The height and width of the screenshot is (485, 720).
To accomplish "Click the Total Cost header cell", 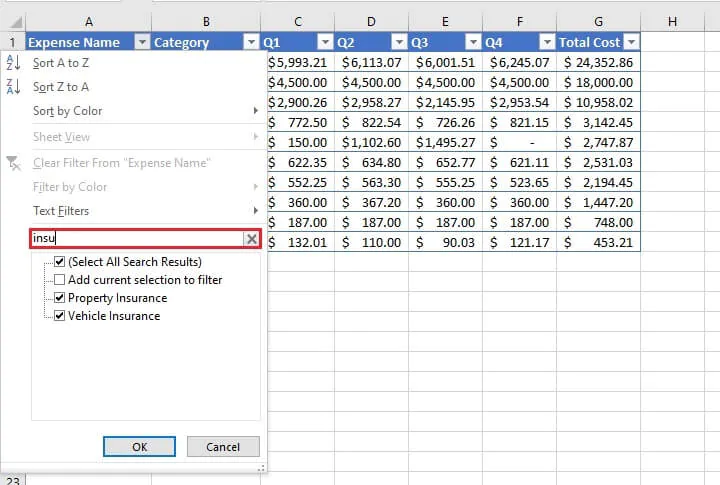I will tap(598, 42).
